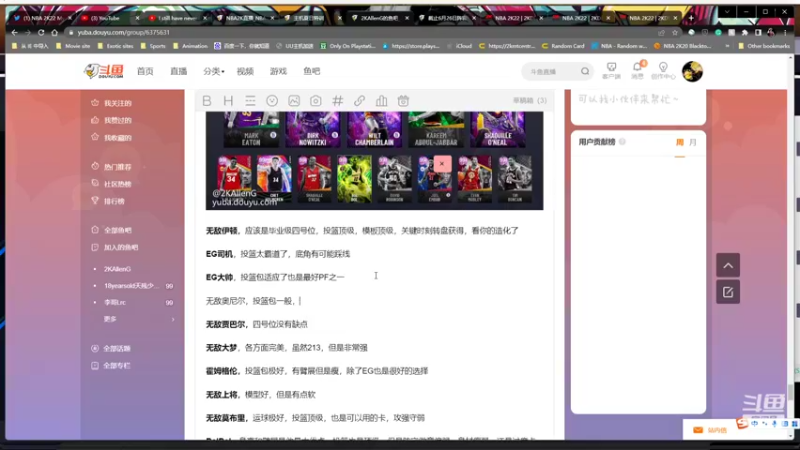Image resolution: width=800 pixels, height=450 pixels.
Task: Reload the page in browser
Action: [41, 32]
